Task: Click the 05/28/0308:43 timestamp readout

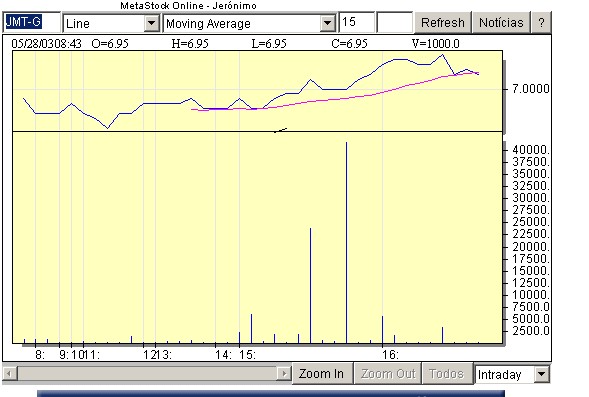Action: [x=47, y=44]
